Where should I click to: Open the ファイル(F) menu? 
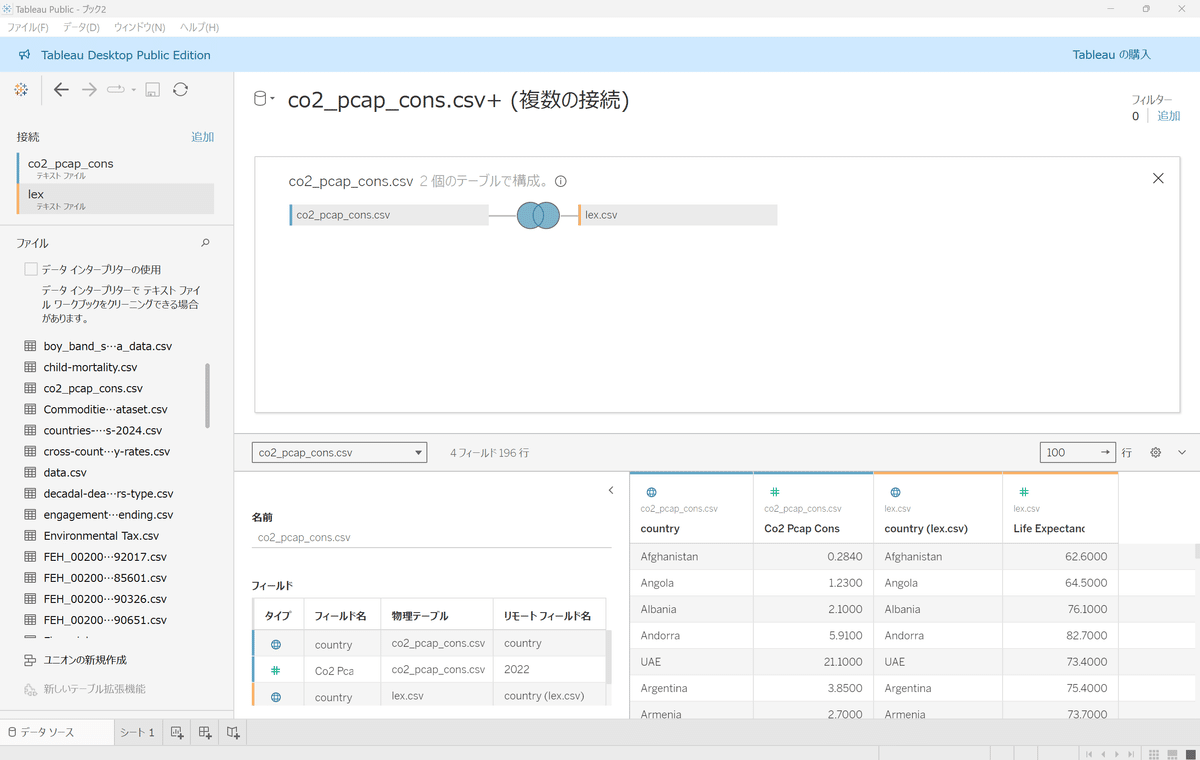coord(29,27)
